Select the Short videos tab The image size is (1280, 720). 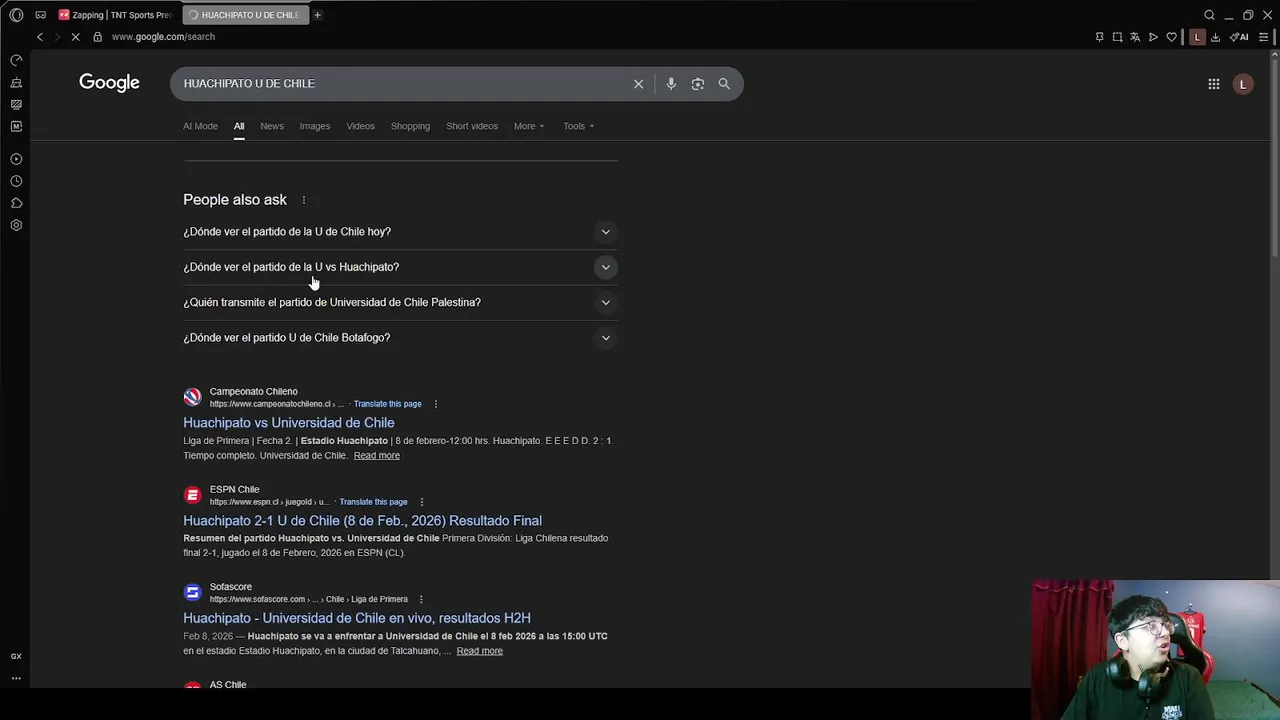coord(472,126)
